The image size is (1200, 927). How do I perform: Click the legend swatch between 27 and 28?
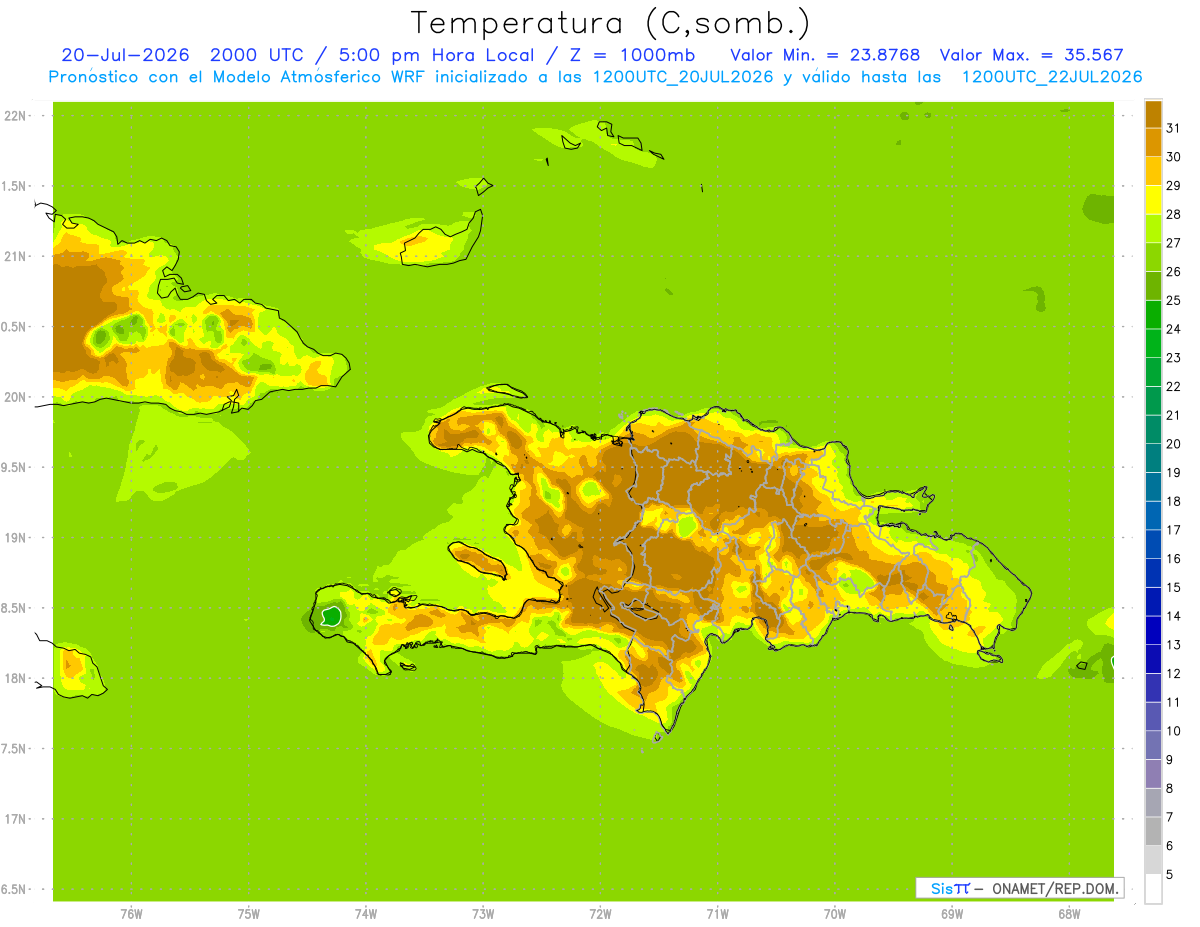pyautogui.click(x=1153, y=228)
